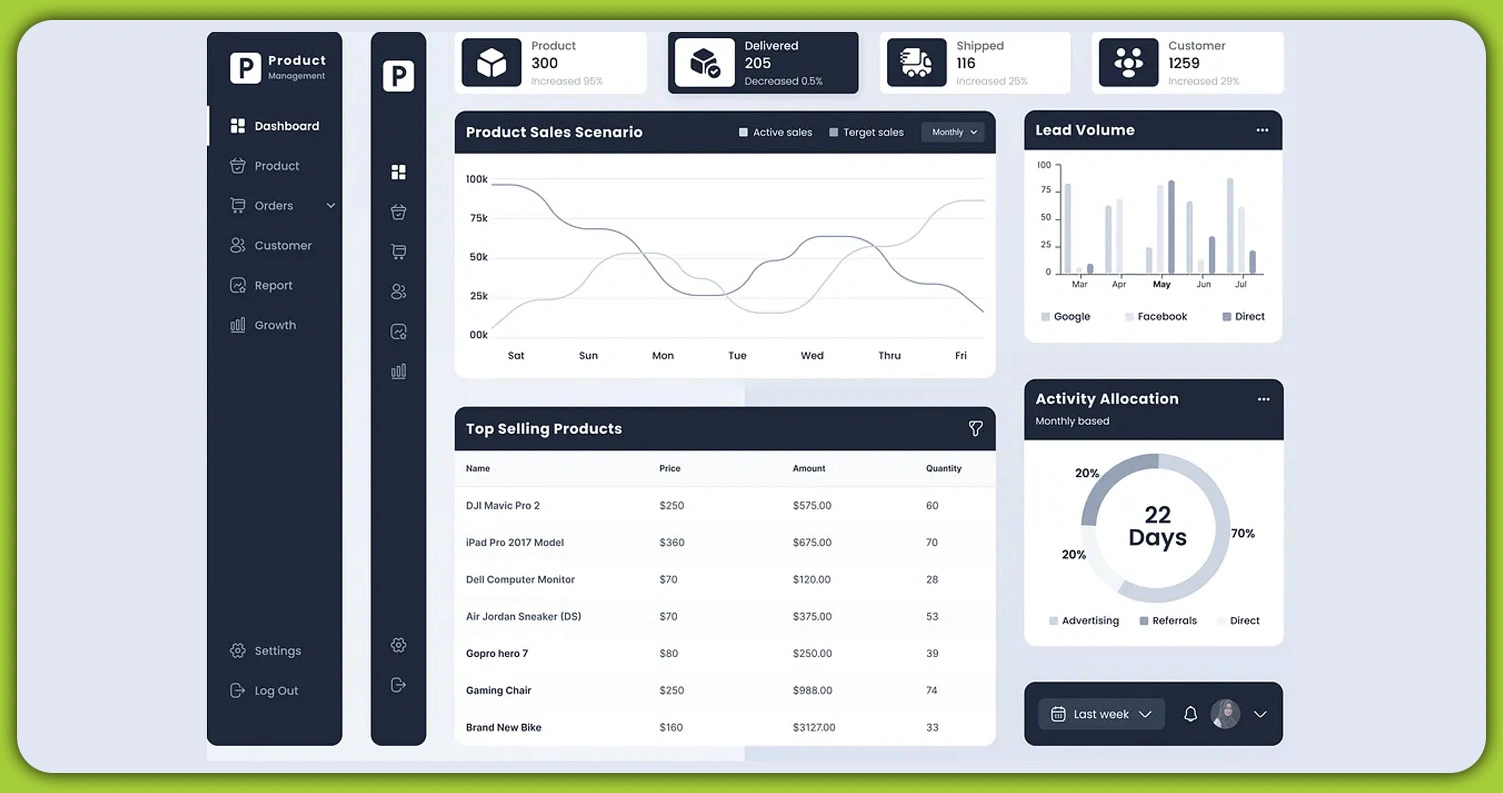The image size is (1503, 793).
Task: Expand the Orders menu in the sidebar
Action: click(x=330, y=205)
